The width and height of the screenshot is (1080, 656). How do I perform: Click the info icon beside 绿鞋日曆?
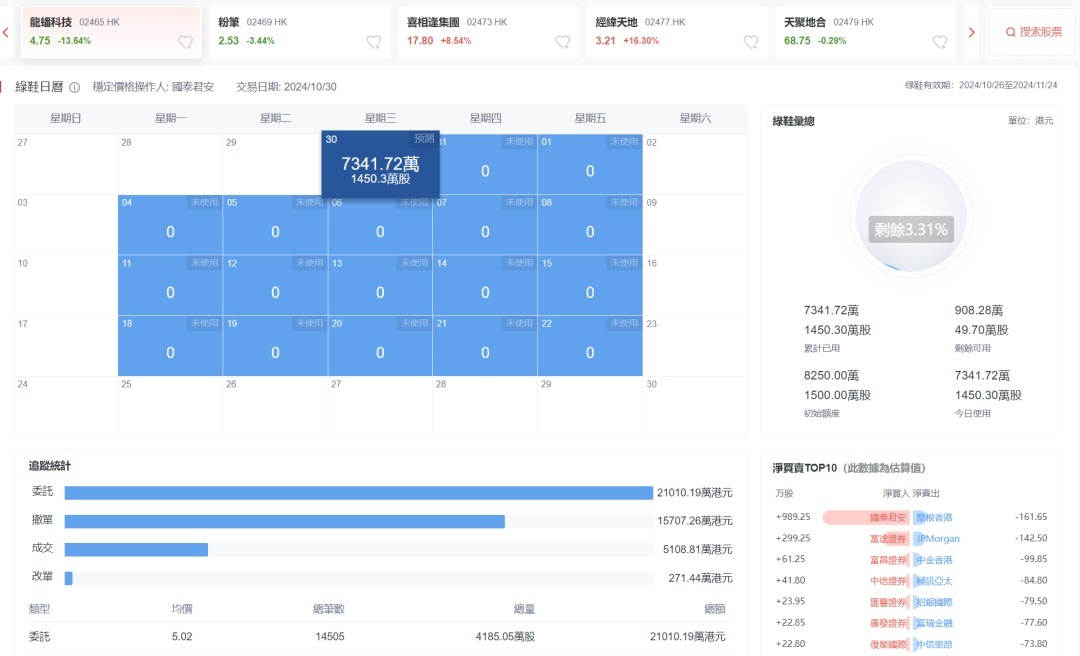[75, 87]
